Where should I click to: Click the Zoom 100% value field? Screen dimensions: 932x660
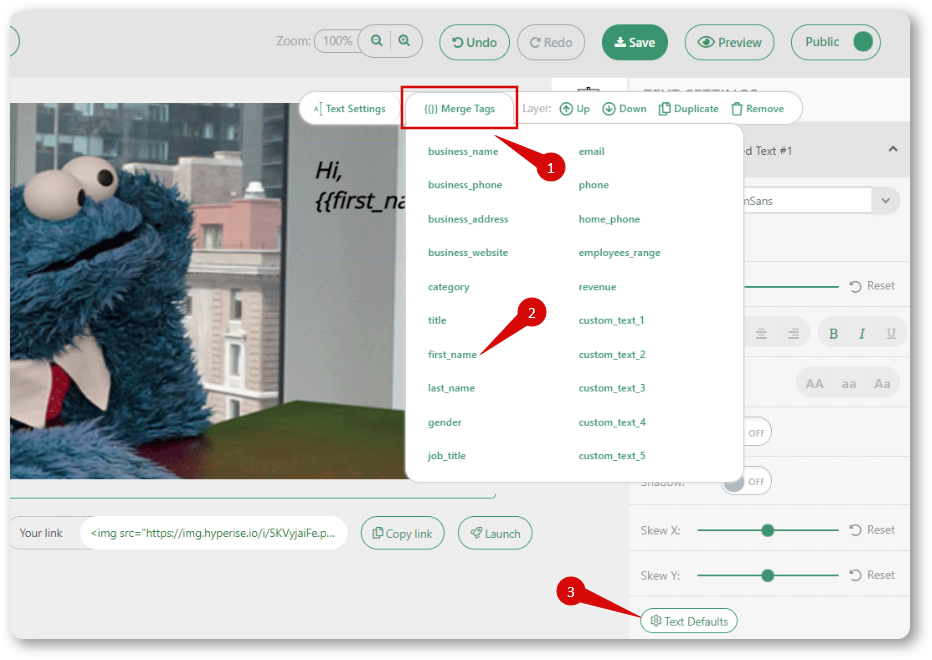click(338, 41)
